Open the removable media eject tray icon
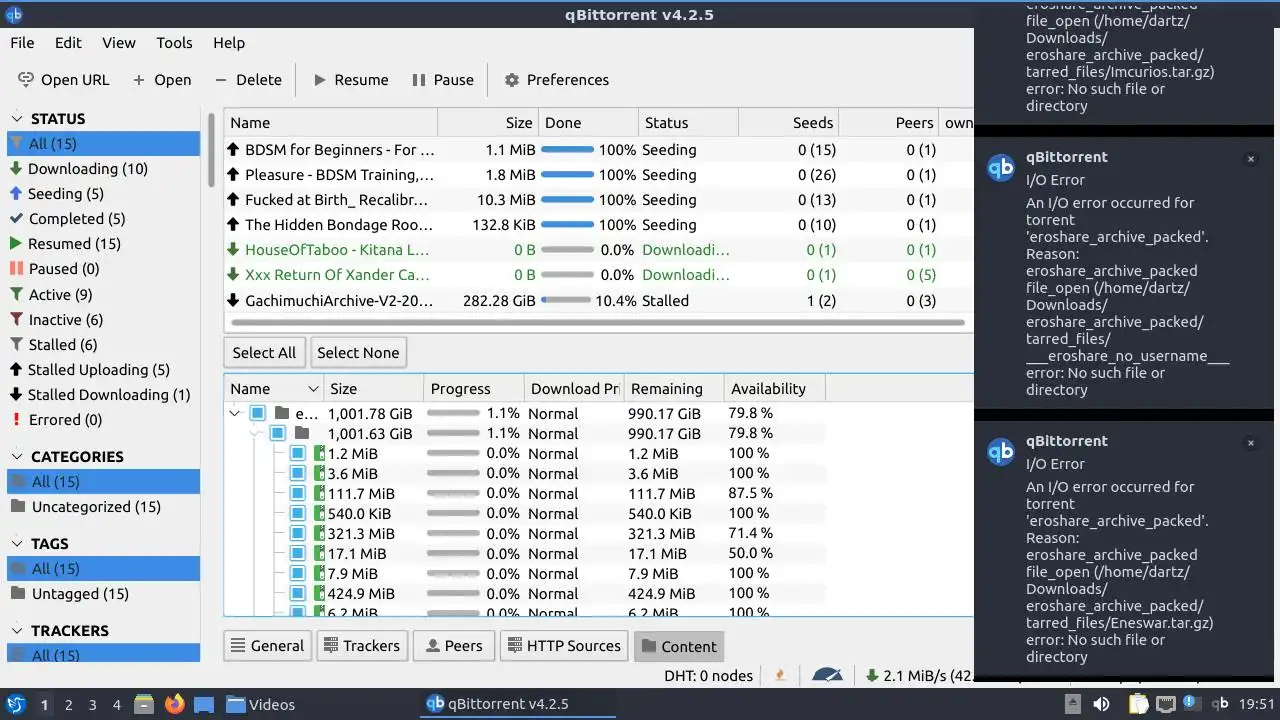The height and width of the screenshot is (720, 1280). point(1073,704)
